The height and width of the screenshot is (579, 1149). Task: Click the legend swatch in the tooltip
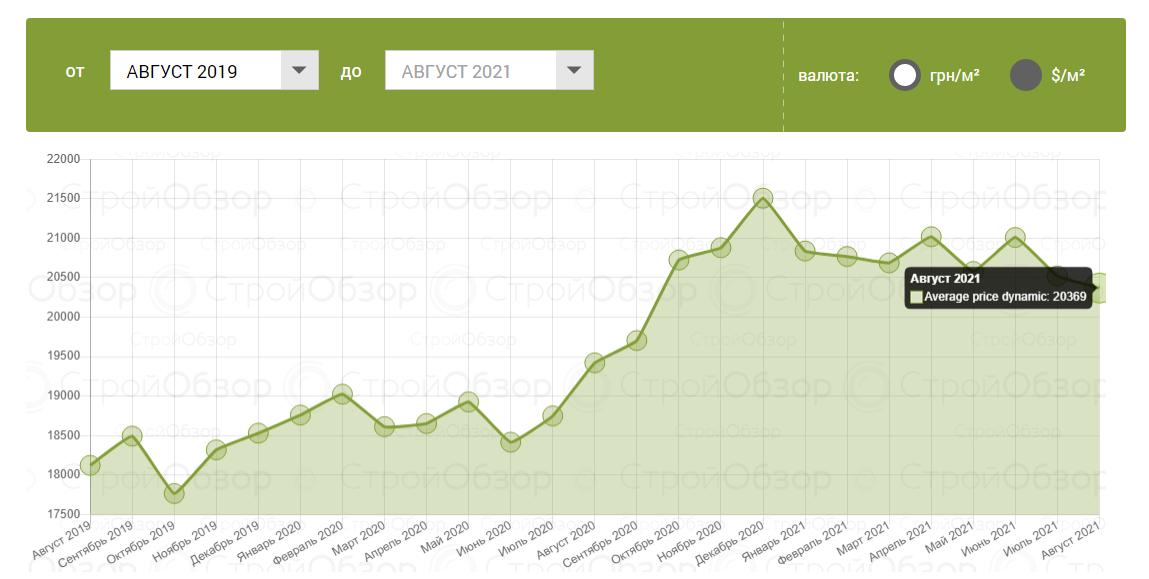(x=916, y=297)
